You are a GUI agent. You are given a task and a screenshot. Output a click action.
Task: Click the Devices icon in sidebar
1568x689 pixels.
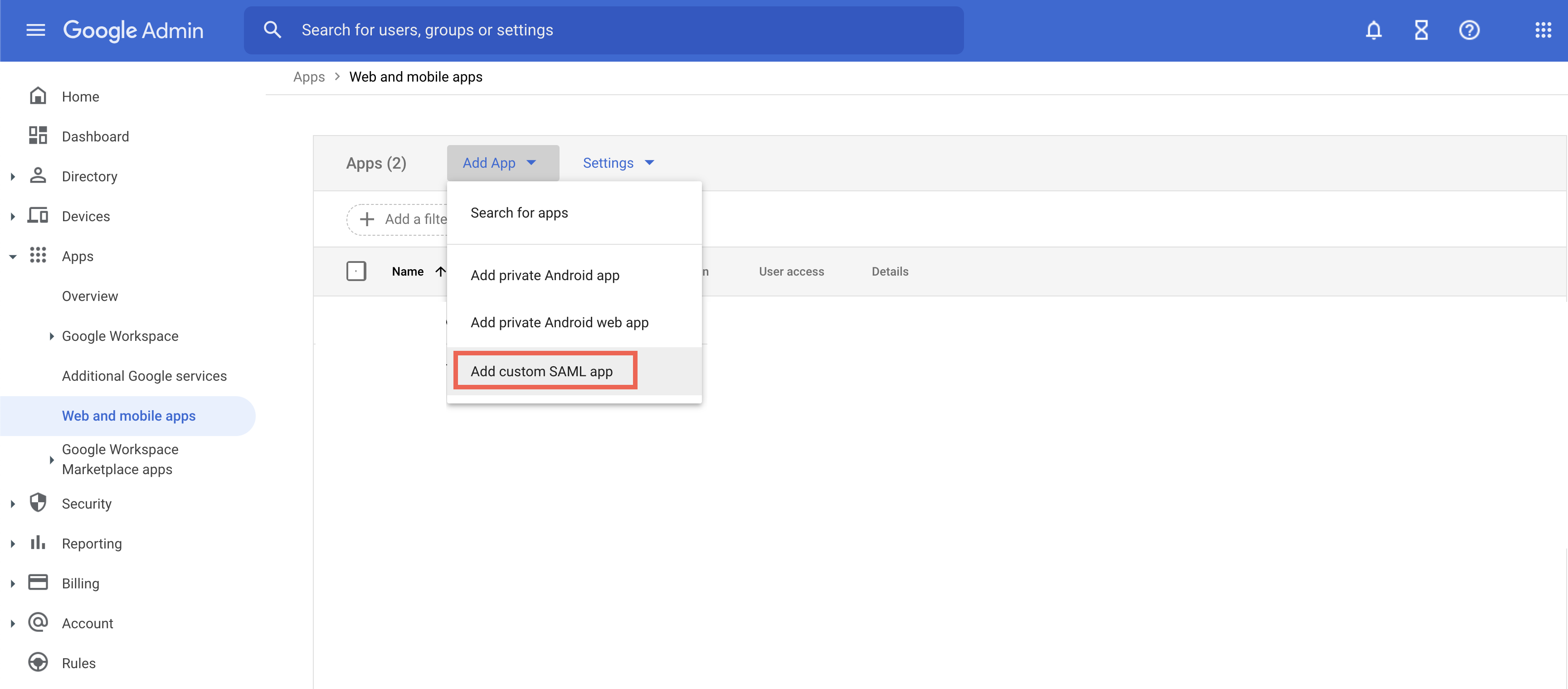pos(38,215)
